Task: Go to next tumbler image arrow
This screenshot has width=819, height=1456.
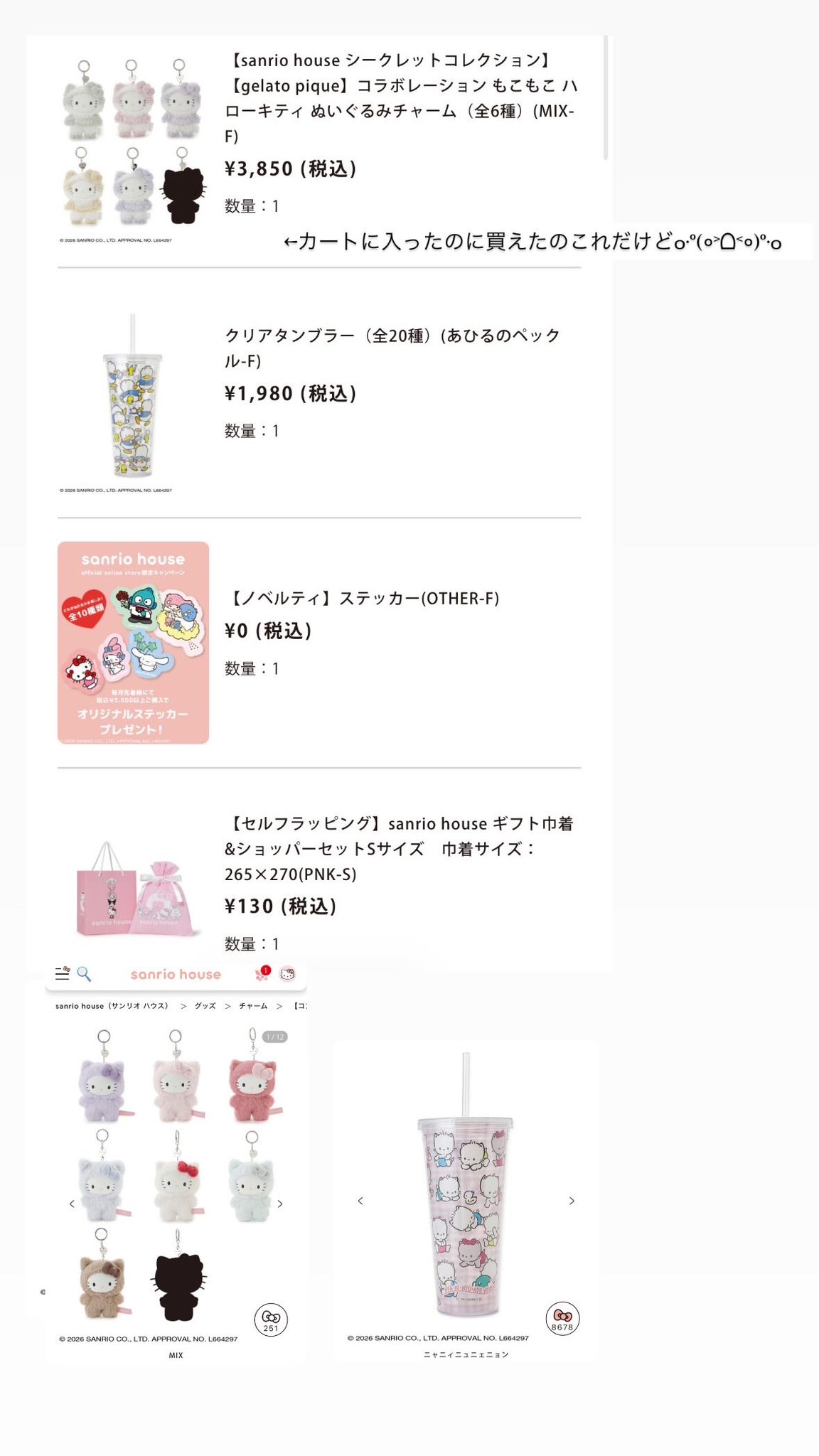Action: (x=572, y=1201)
